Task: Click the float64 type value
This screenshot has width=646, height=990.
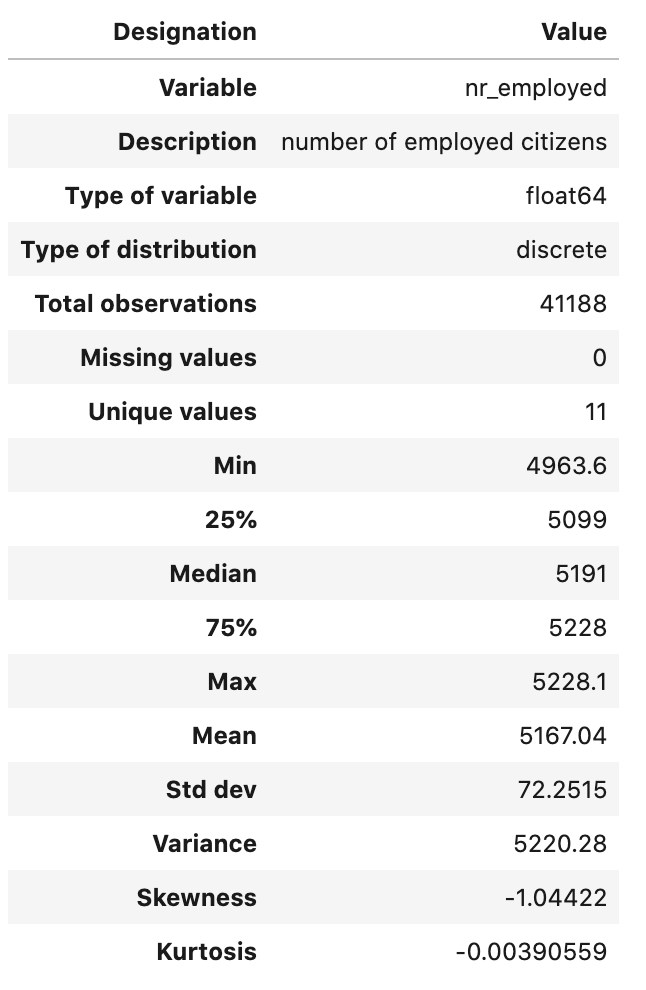Action: pos(566,196)
